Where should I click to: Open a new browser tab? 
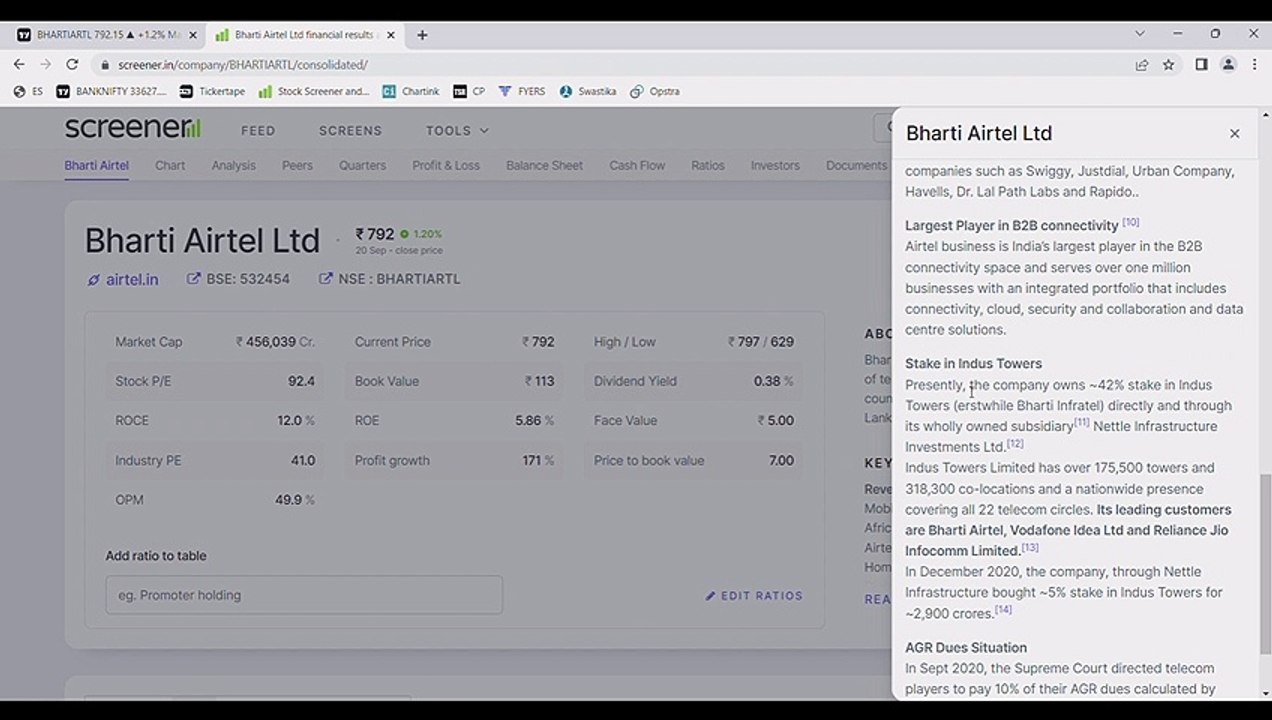click(422, 35)
